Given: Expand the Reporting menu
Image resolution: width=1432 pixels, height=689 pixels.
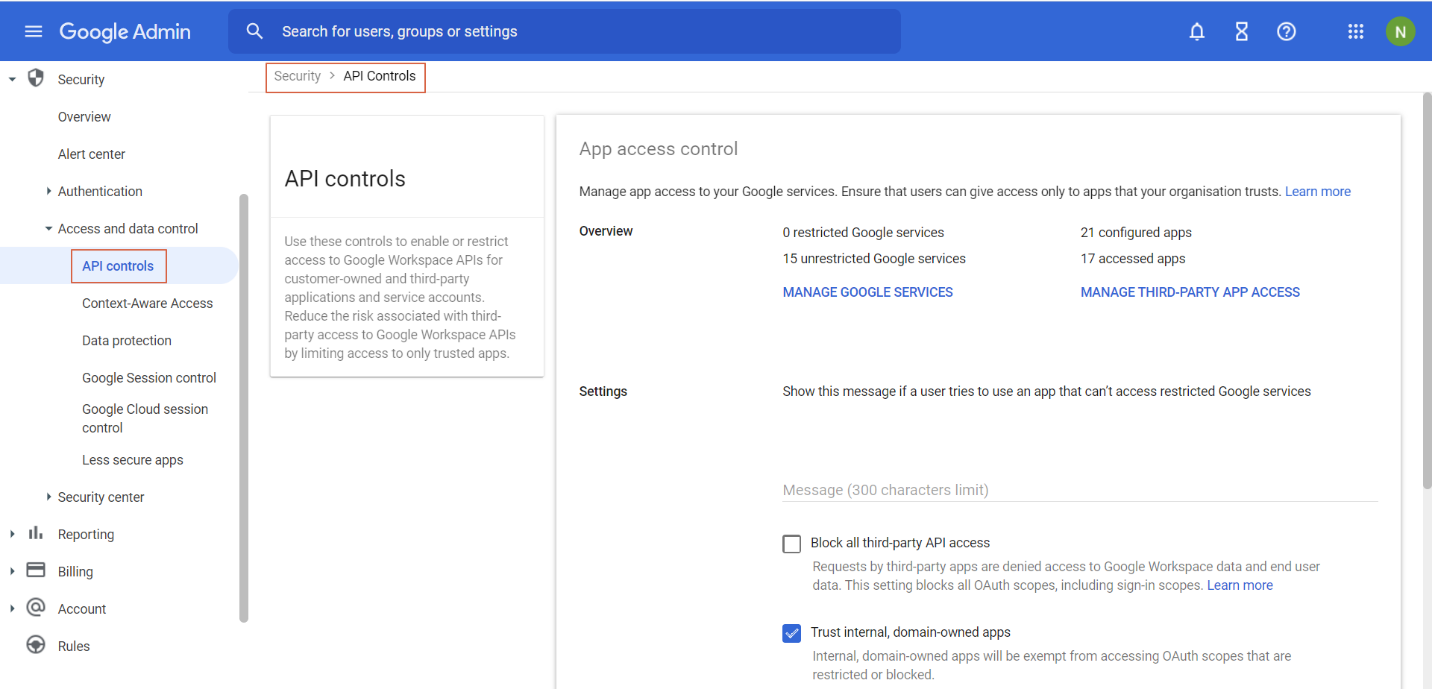Looking at the screenshot, I should [13, 534].
